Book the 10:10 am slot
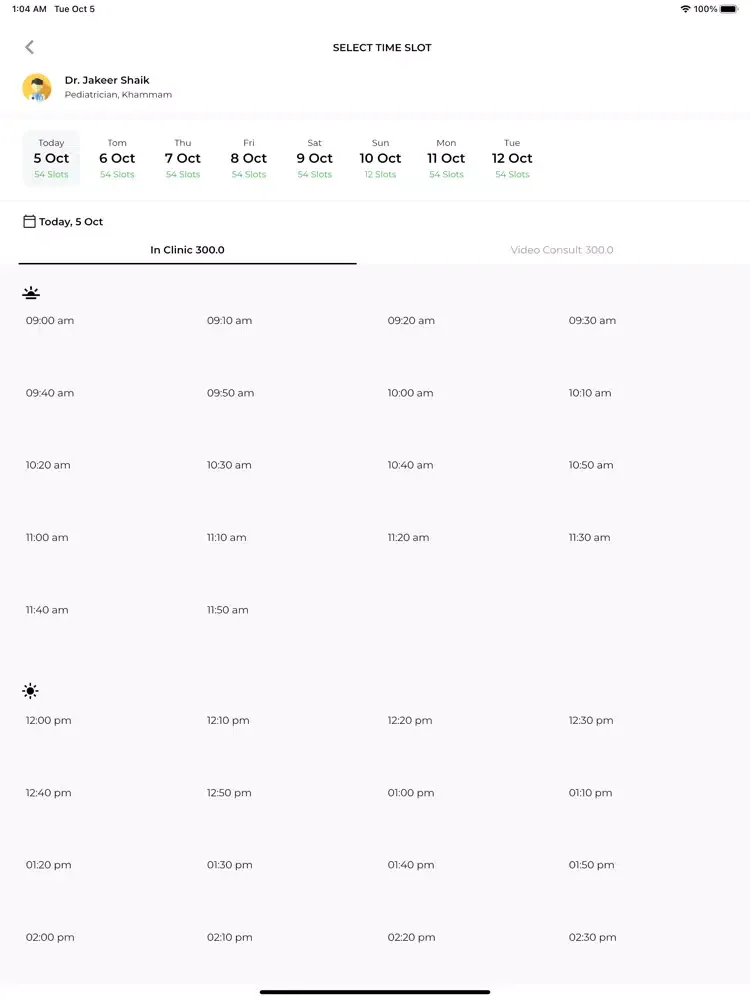The image size is (750, 1000). click(x=590, y=393)
